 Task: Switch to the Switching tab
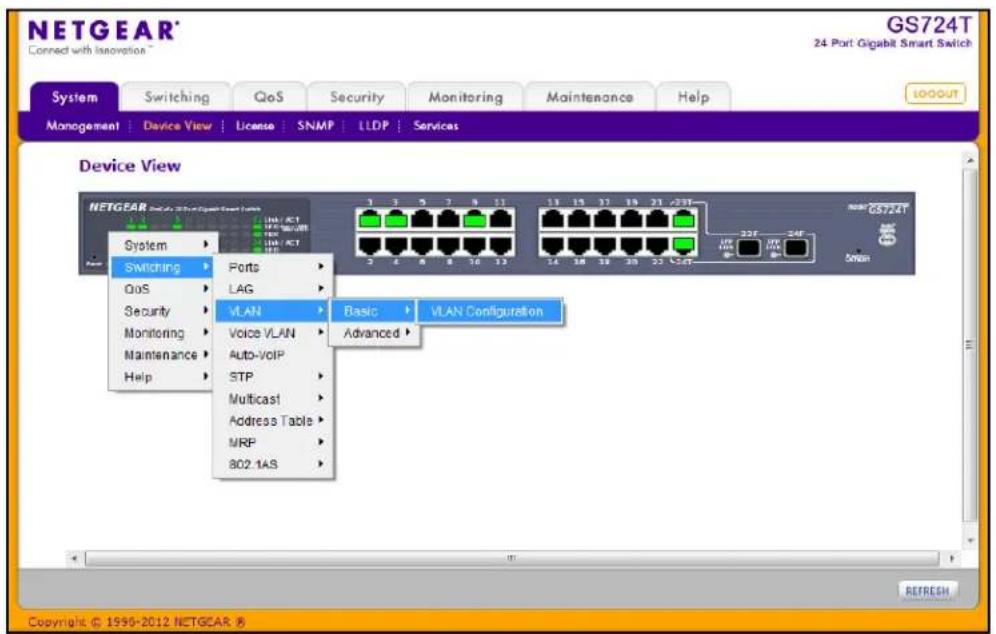tap(177, 97)
